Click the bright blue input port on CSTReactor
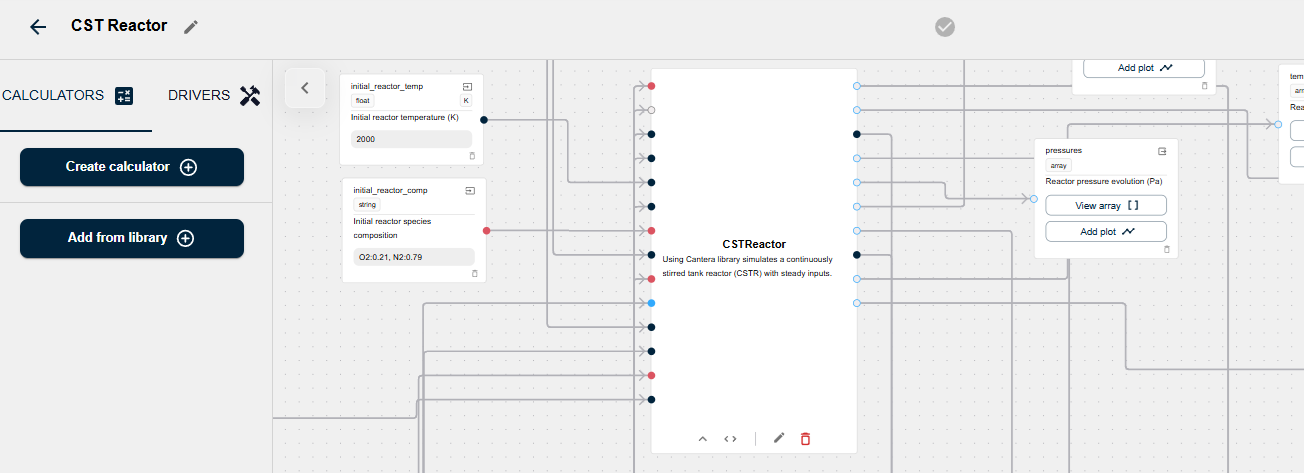The image size is (1304, 473). pyautogui.click(x=651, y=303)
